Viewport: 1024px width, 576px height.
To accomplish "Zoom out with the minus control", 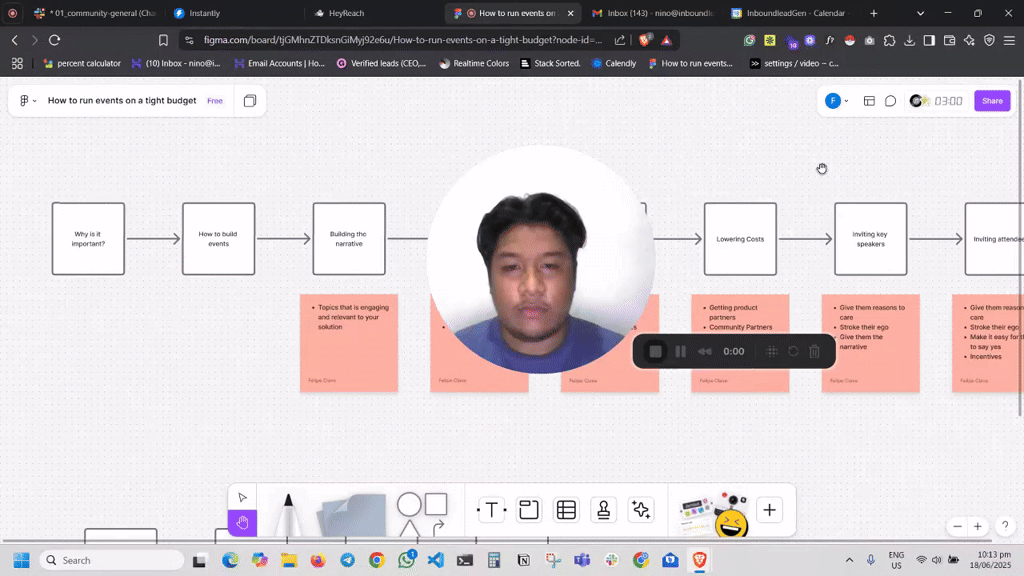I will pyautogui.click(x=957, y=526).
